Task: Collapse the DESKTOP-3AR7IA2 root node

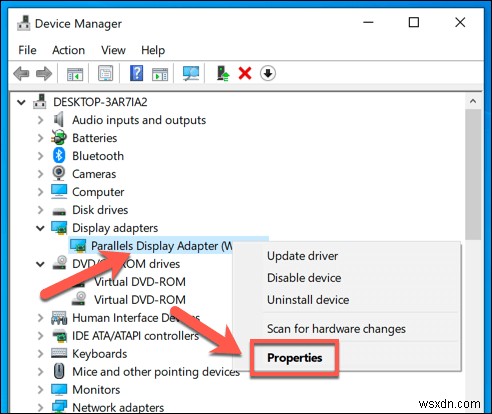Action: (21, 102)
